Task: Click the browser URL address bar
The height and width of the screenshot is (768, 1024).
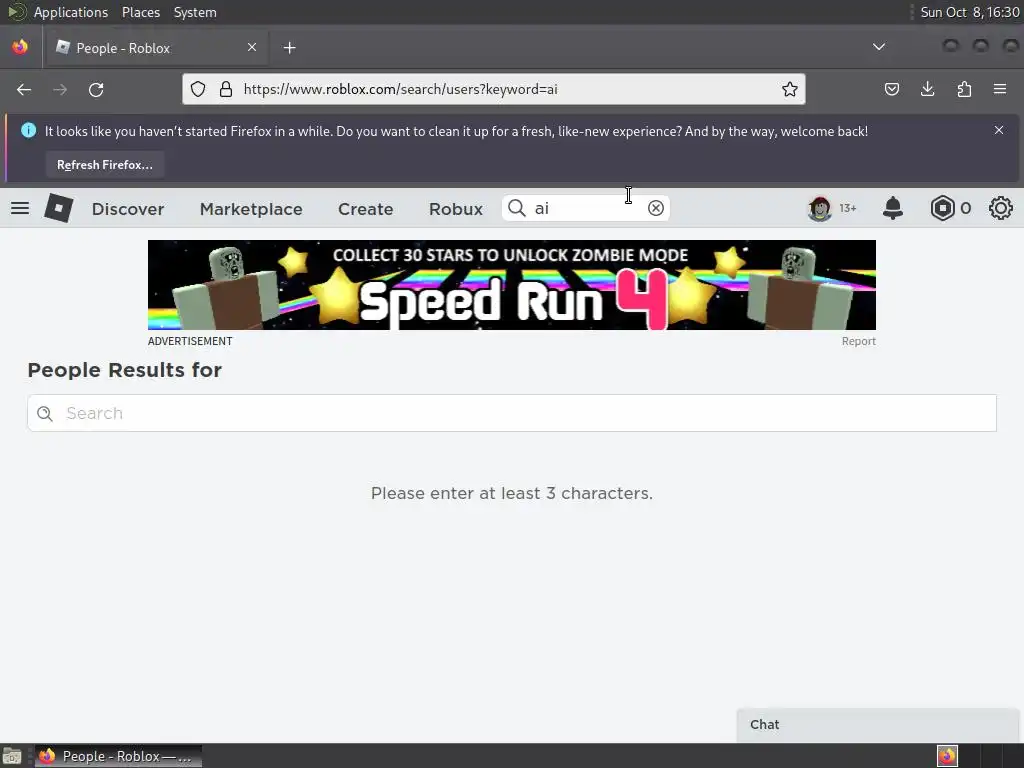Action: pyautogui.click(x=494, y=89)
